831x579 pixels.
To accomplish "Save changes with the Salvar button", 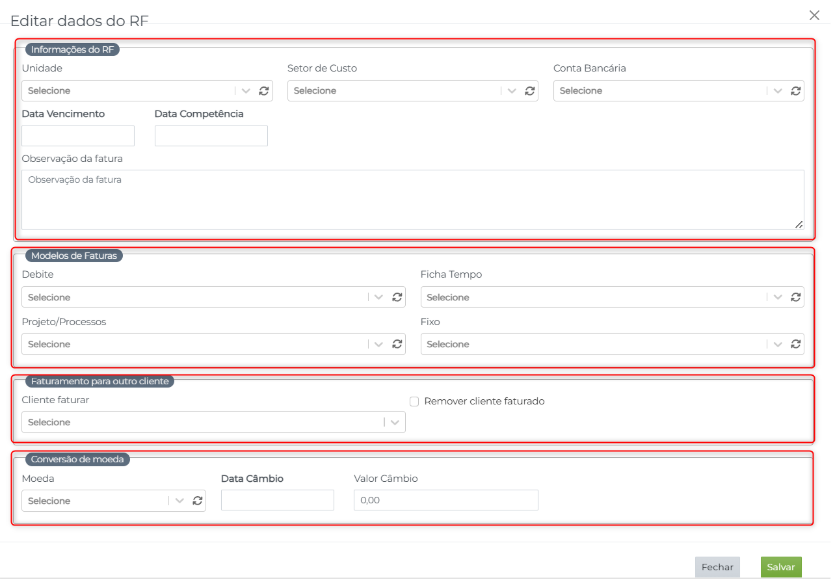I will tap(781, 567).
